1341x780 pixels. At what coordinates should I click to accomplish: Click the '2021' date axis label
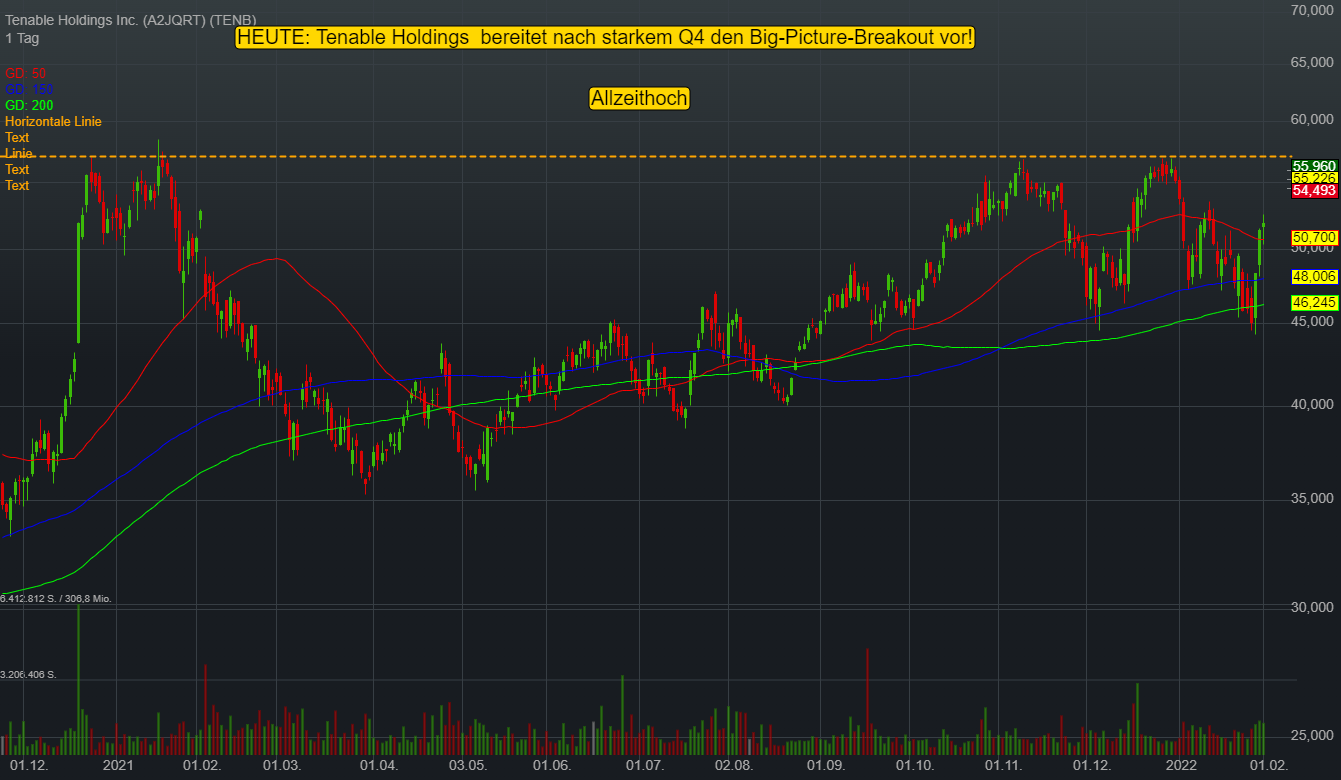pos(118,766)
